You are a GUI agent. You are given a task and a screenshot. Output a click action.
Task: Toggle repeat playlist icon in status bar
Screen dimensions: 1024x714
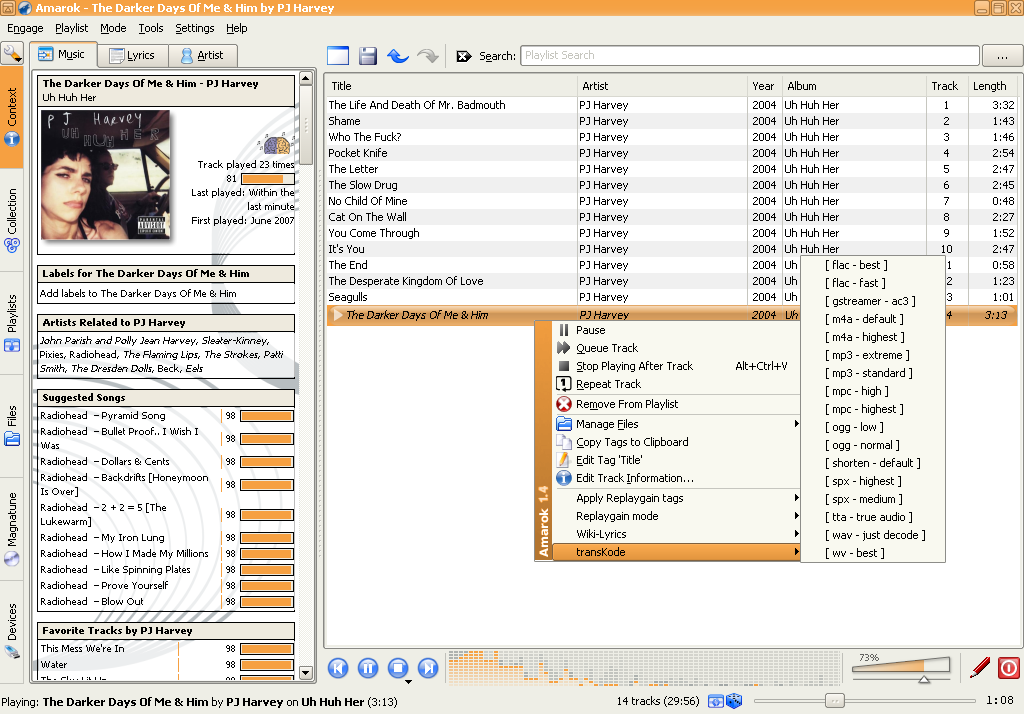click(716, 701)
